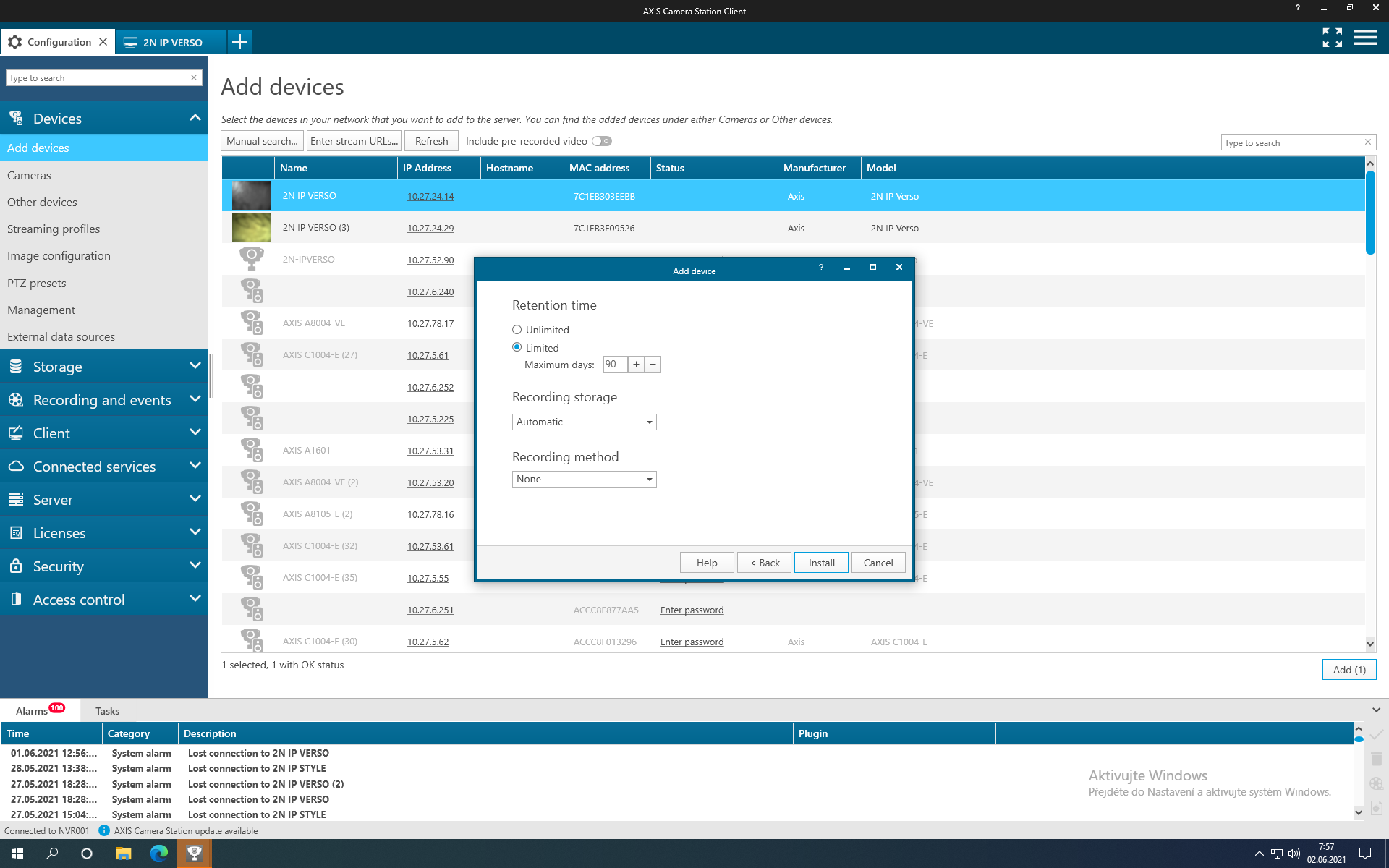Collapse the Devices section

click(x=195, y=118)
